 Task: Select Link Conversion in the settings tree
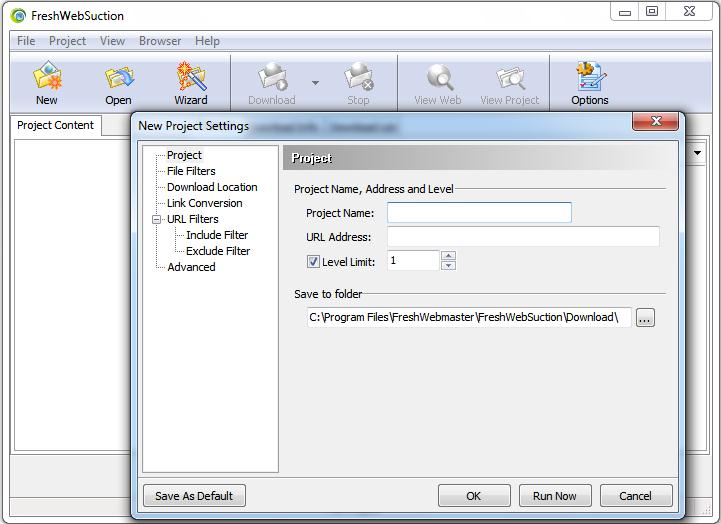pyautogui.click(x=205, y=203)
